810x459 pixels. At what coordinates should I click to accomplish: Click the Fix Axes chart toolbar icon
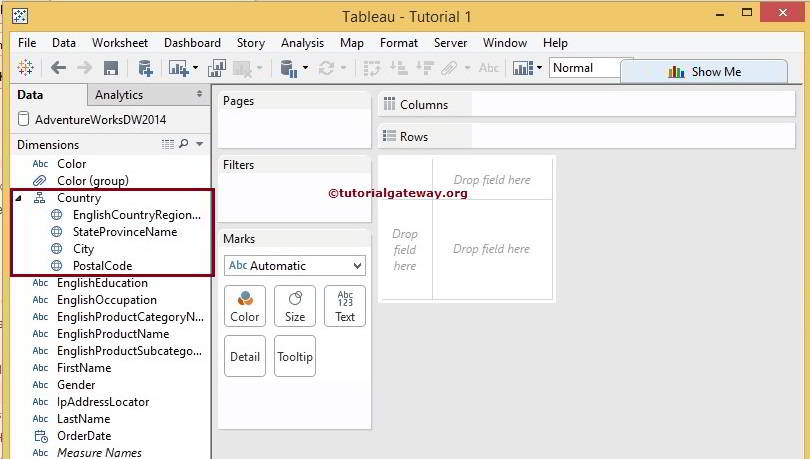click(523, 68)
